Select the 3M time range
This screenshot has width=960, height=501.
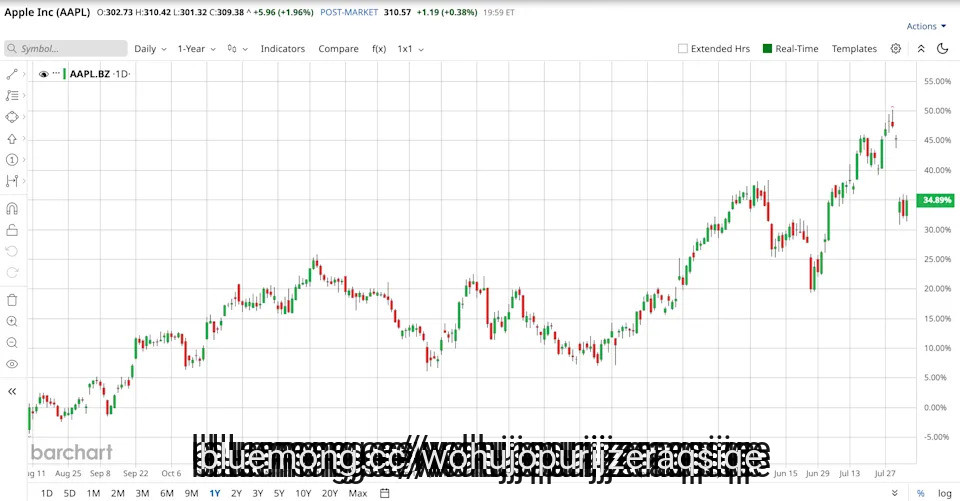pos(142,493)
